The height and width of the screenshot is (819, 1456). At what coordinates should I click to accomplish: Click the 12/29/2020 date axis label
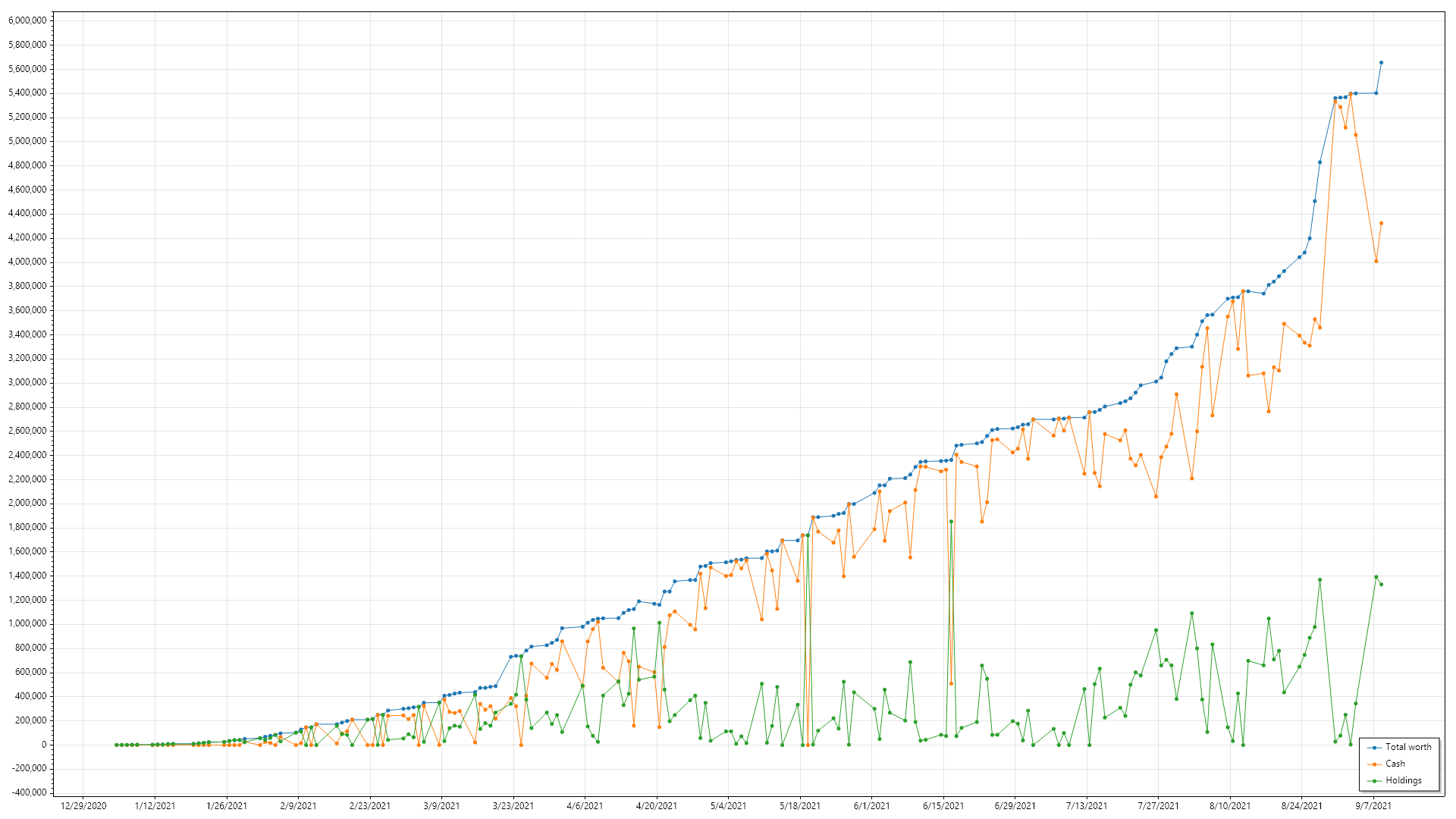point(83,806)
